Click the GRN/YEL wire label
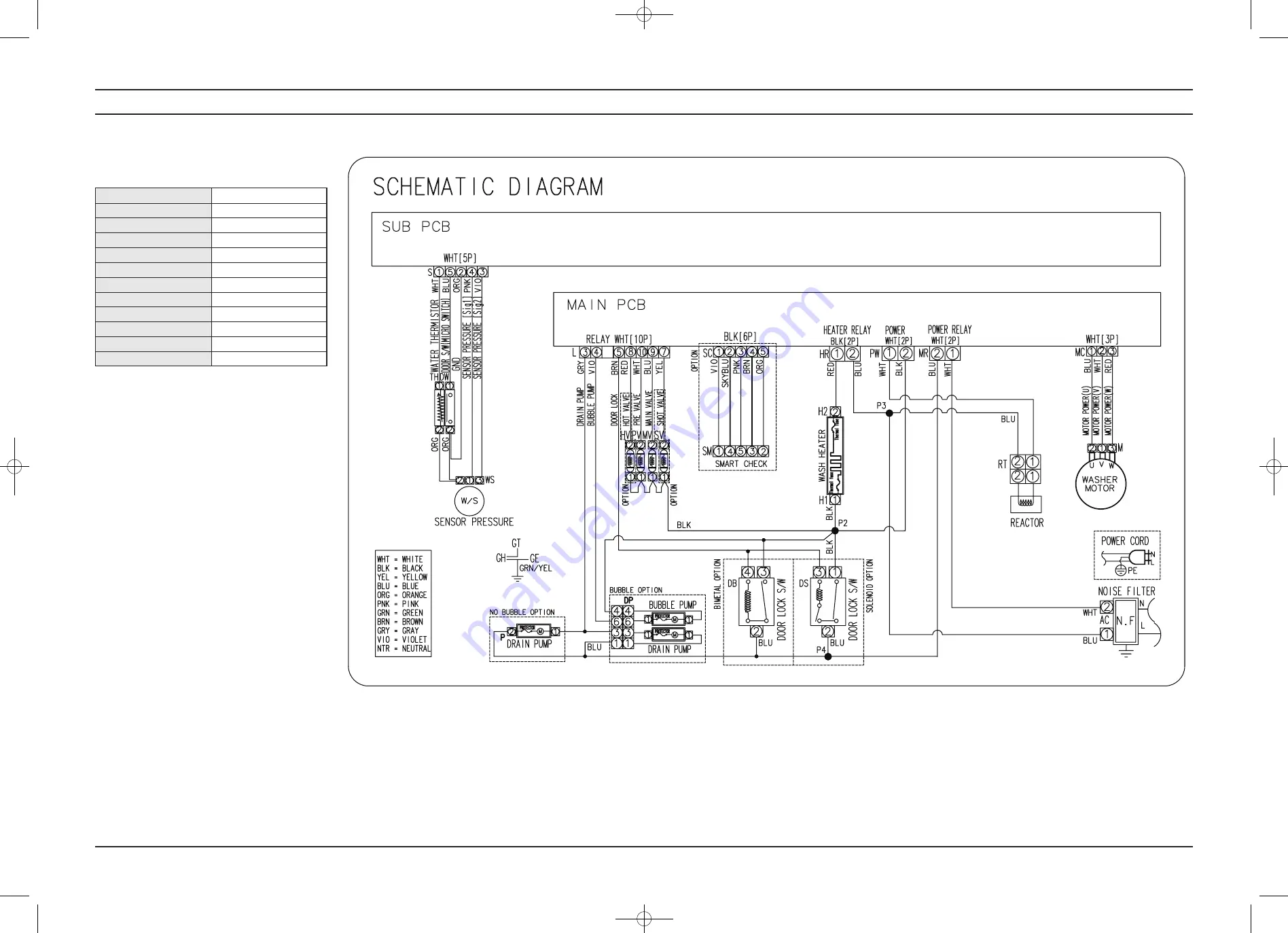Image resolution: width=1288 pixels, height=933 pixels. [535, 568]
